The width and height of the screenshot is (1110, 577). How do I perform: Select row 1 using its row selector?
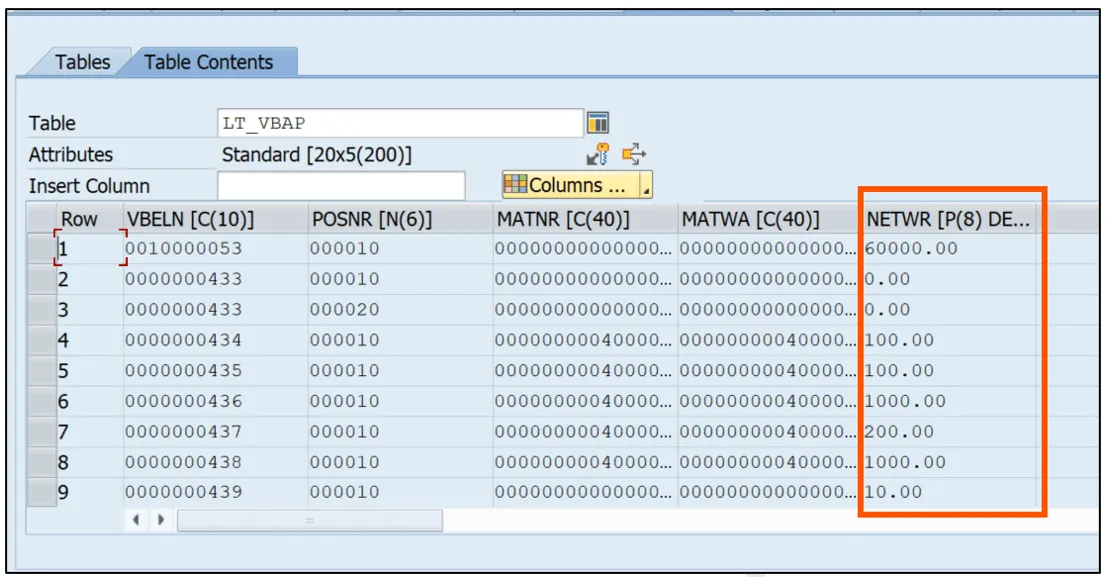[x=43, y=248]
